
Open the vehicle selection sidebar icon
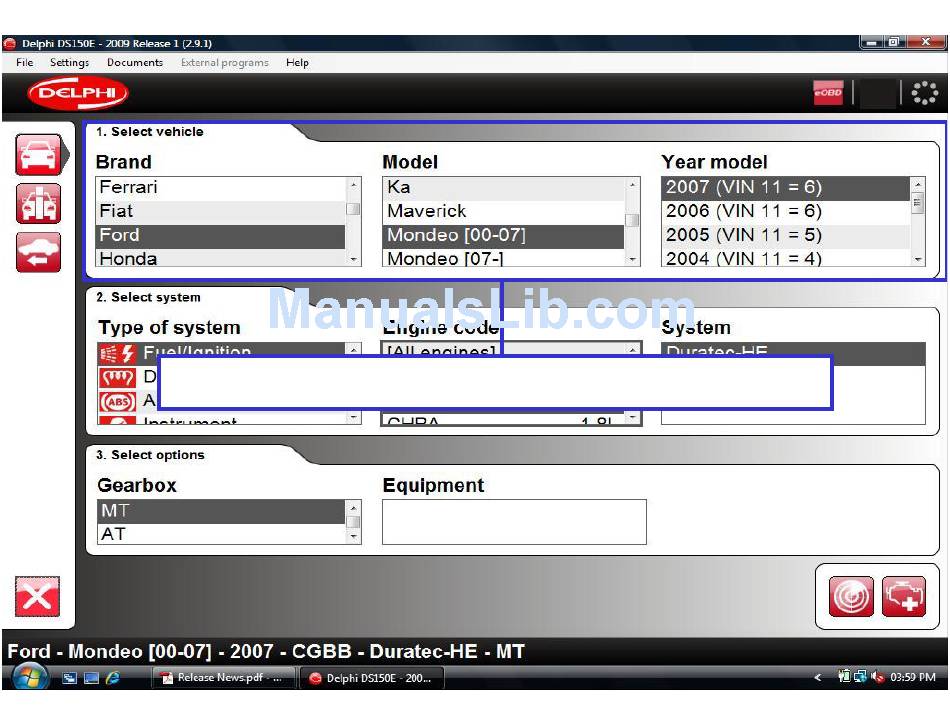39,155
